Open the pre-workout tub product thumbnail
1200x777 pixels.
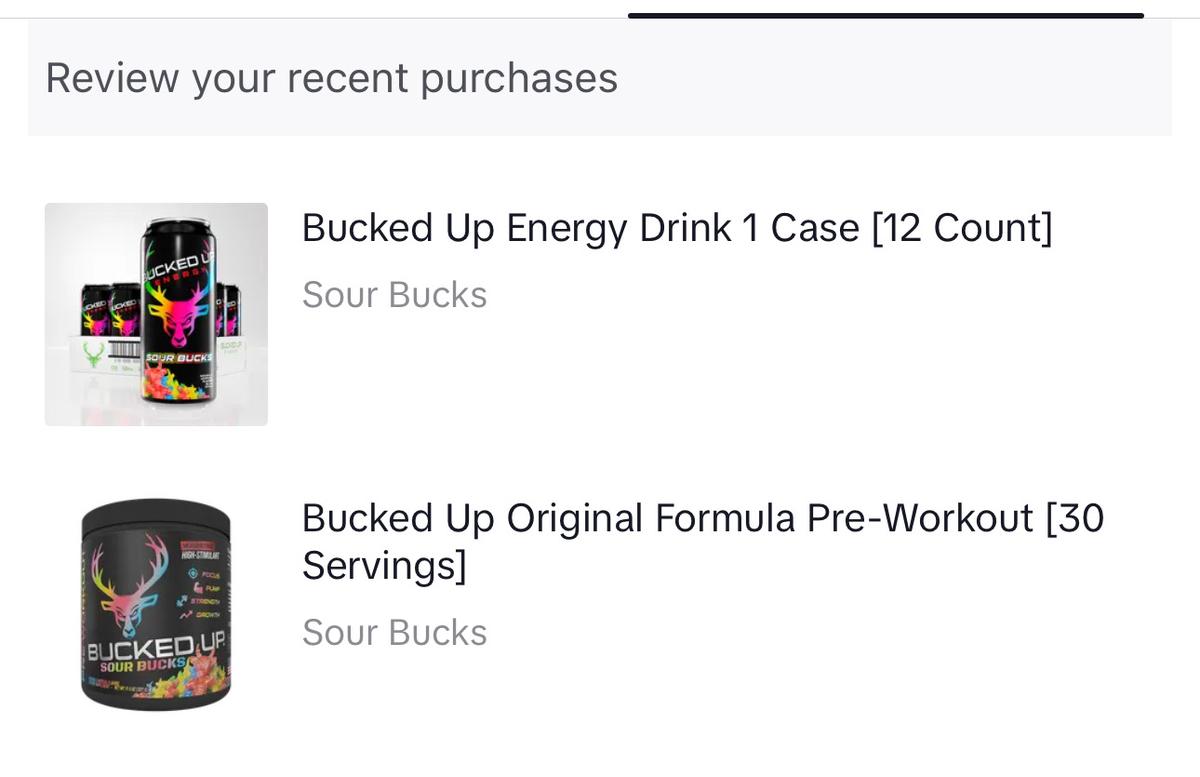coord(156,604)
